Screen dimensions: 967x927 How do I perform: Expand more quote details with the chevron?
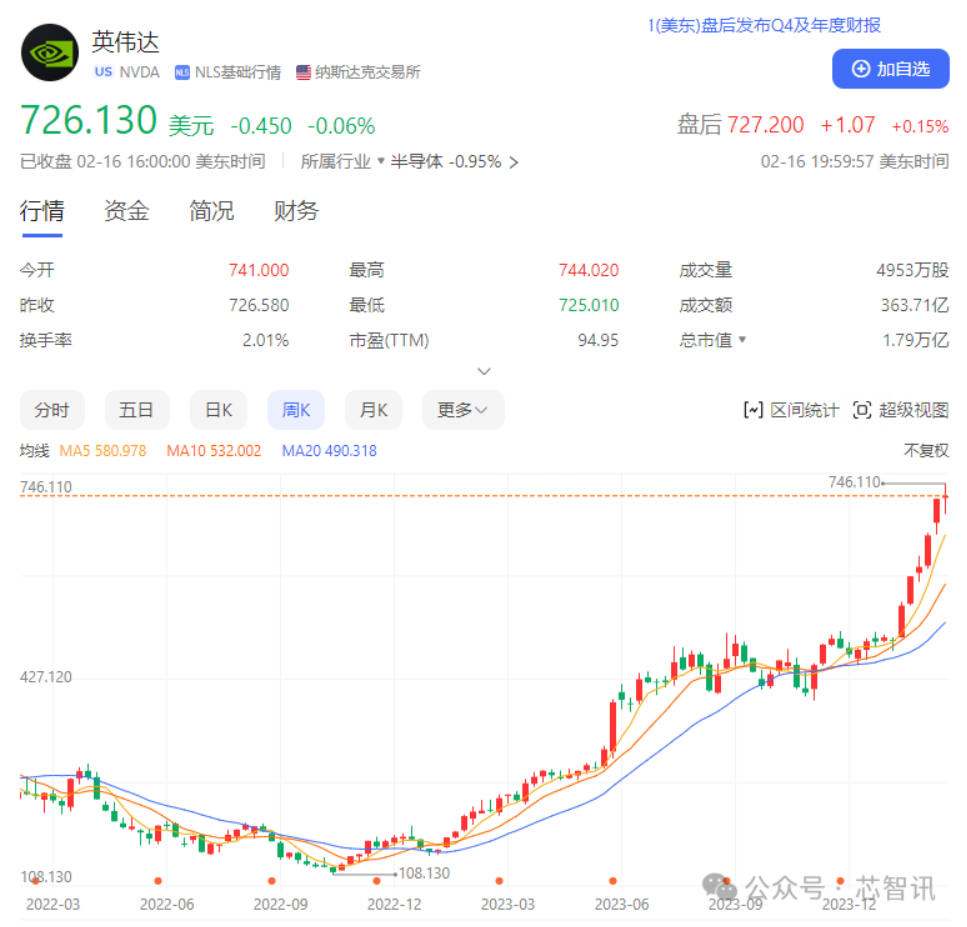click(484, 371)
